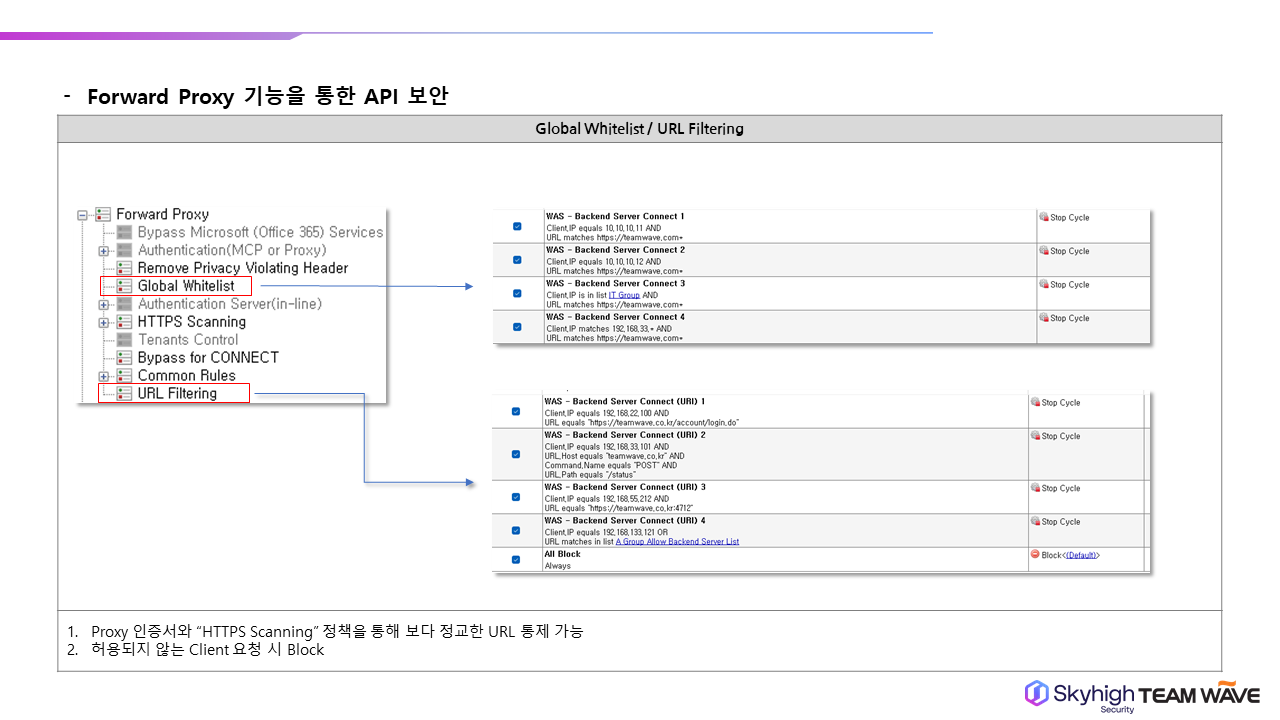The image size is (1280, 720).
Task: Uncheck the Backend Server Connect (URI) 2 rule
Action: click(x=516, y=454)
